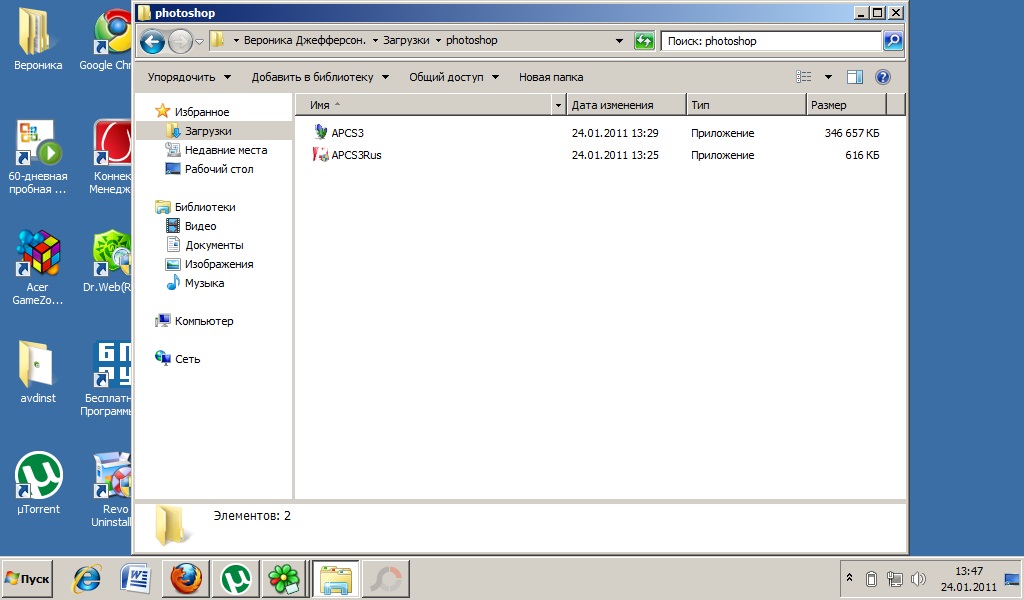This screenshot has height=600, width=1024.
Task: Launch Internet Explorer from the taskbar
Action: click(87, 578)
